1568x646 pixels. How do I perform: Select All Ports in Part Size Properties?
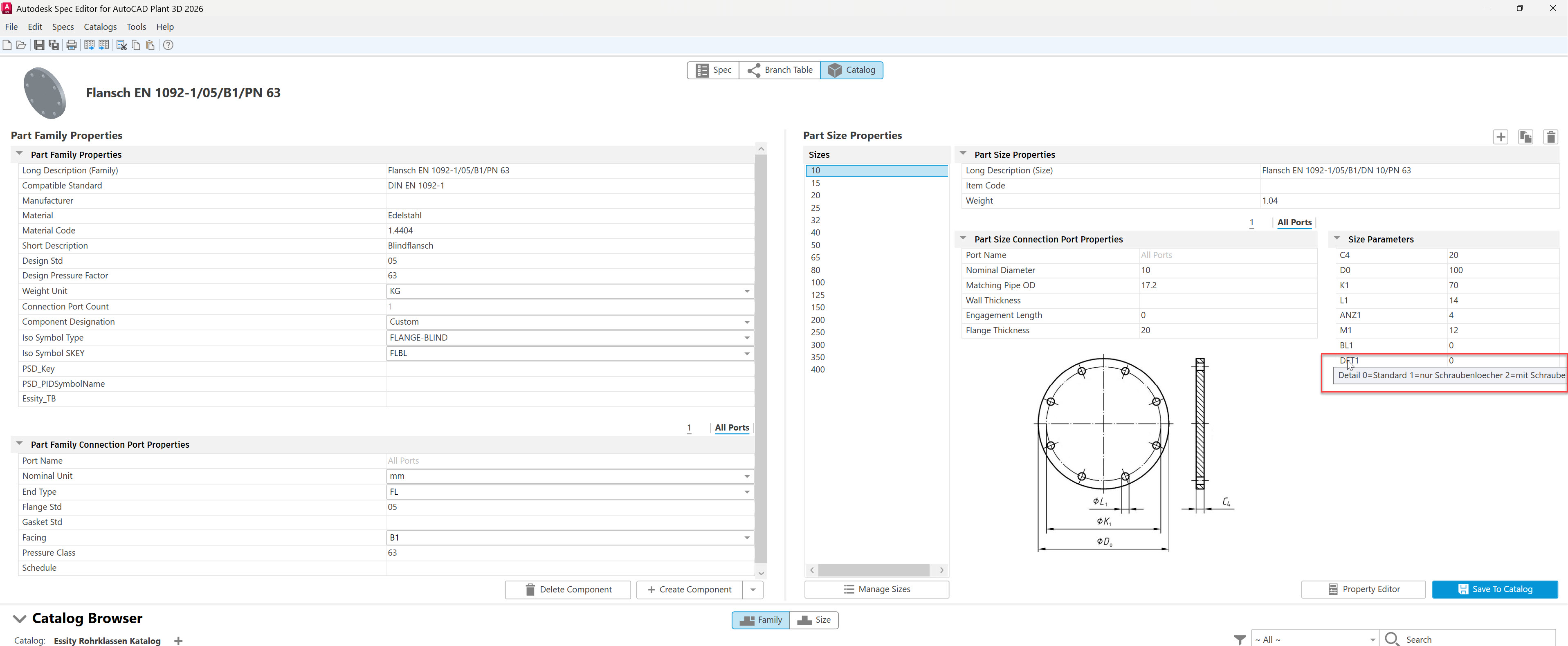tap(1294, 223)
